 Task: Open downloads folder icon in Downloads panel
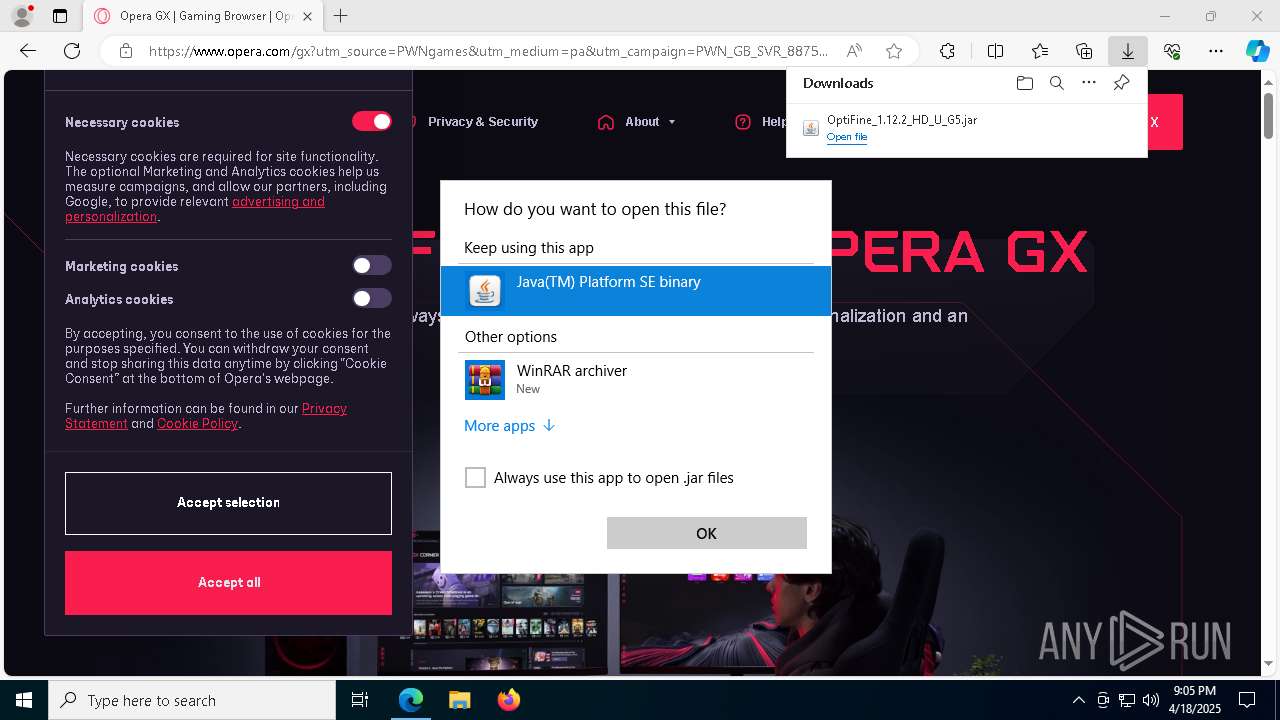click(x=1024, y=83)
